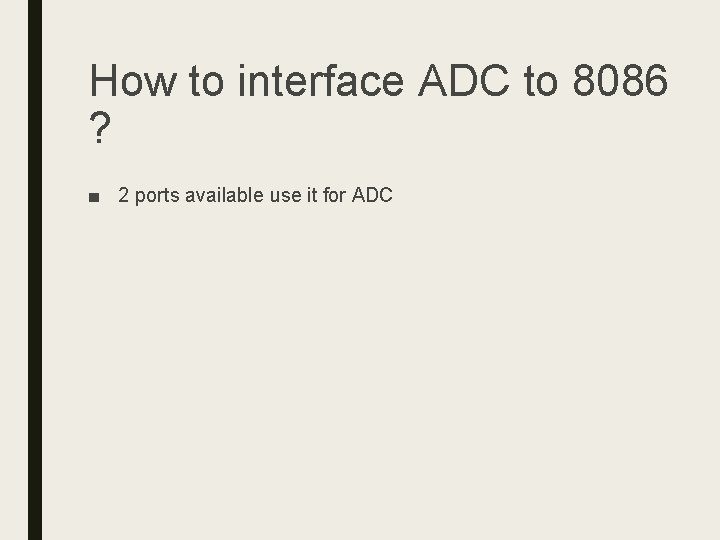Select the word "interface" in the title

321,80
